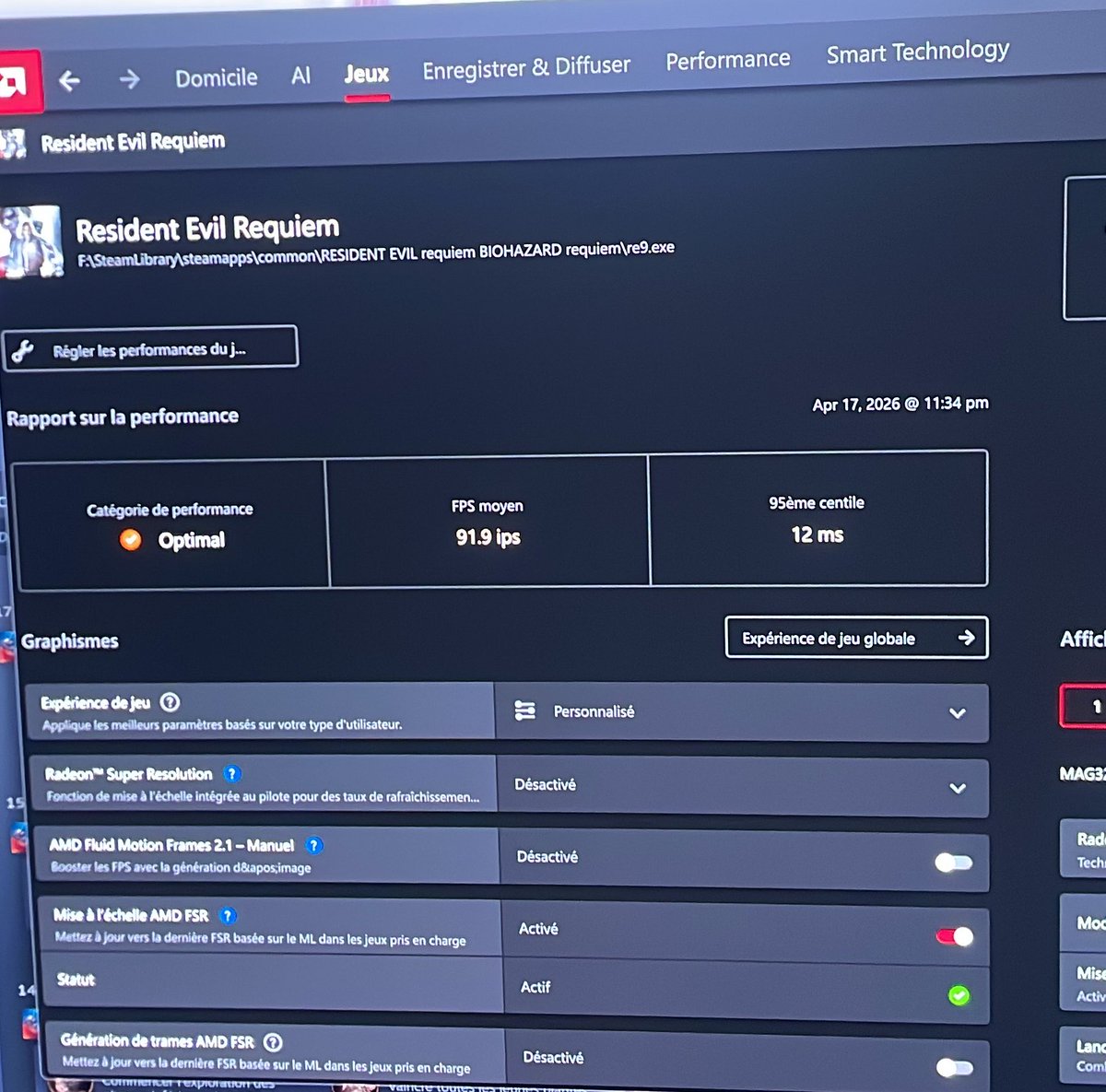
Task: Open the AI tab
Action: (301, 76)
